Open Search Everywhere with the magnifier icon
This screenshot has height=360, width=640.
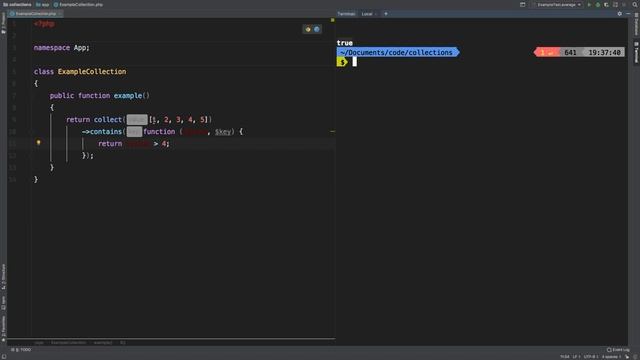tap(635, 4)
